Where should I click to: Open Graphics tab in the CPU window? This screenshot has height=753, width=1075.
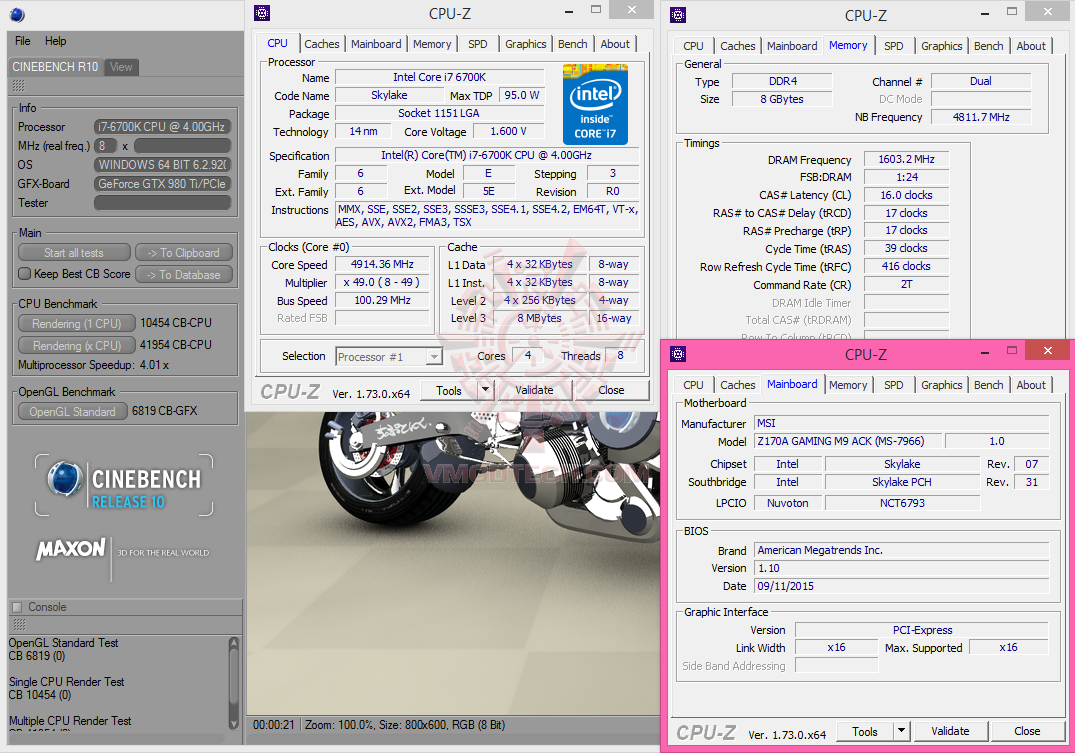point(526,44)
